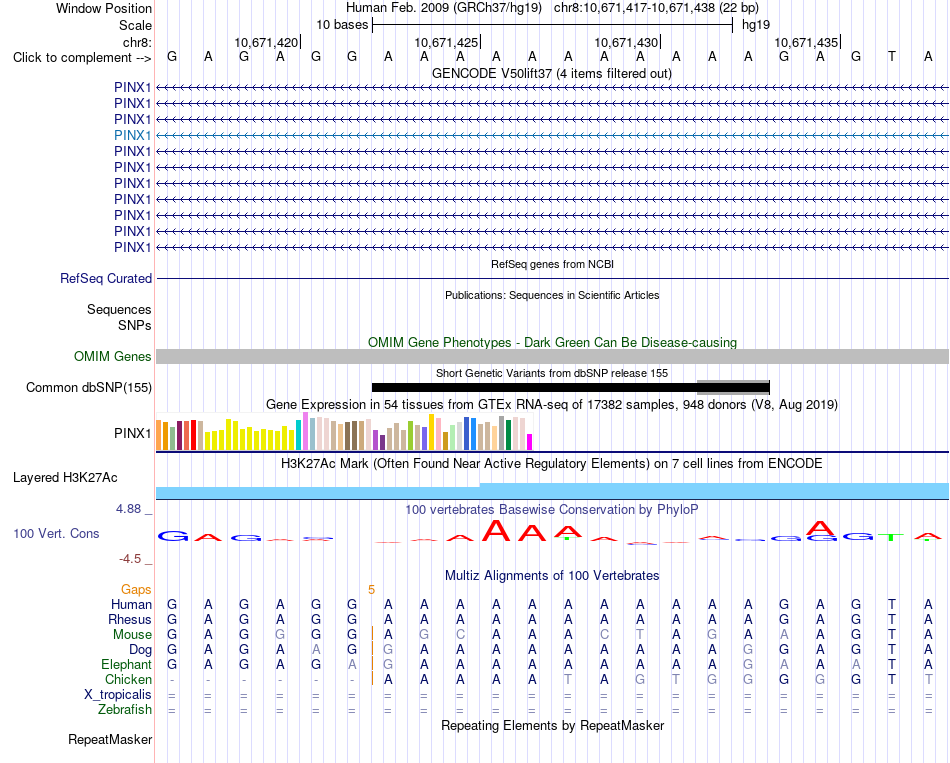The width and height of the screenshot is (950, 763).
Task: Click the 'Common dbSNP(155)' track label
Action: pos(88,387)
